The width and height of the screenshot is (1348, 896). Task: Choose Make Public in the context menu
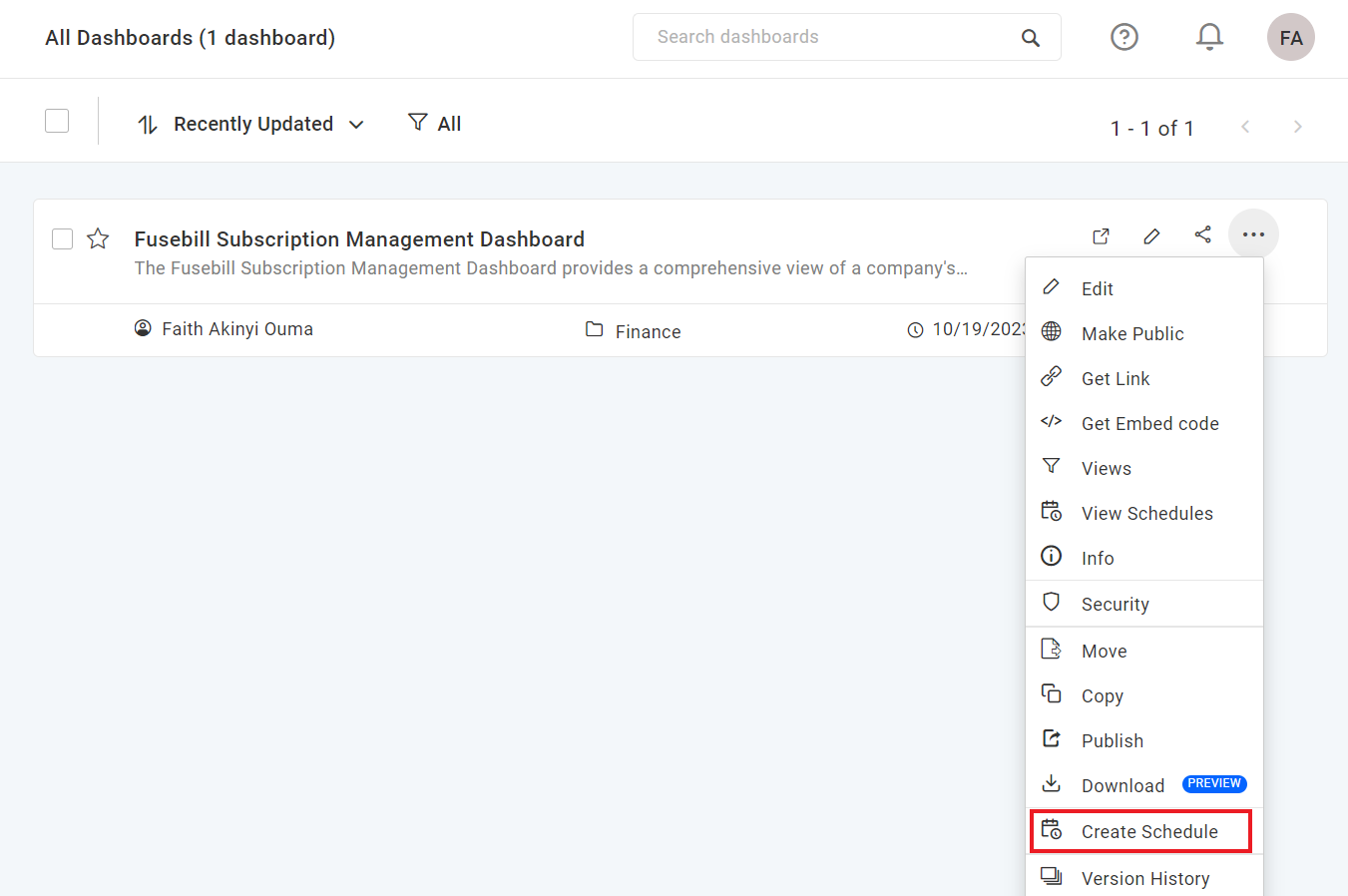coord(1132,333)
